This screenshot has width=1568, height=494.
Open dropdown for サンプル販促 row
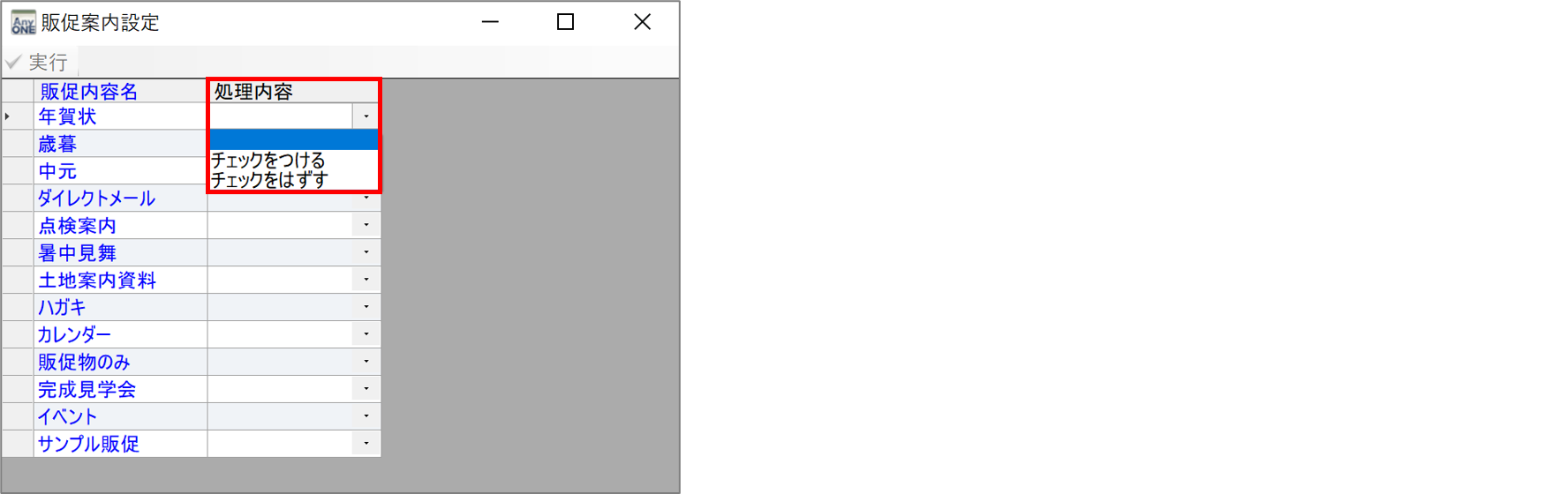point(366,444)
